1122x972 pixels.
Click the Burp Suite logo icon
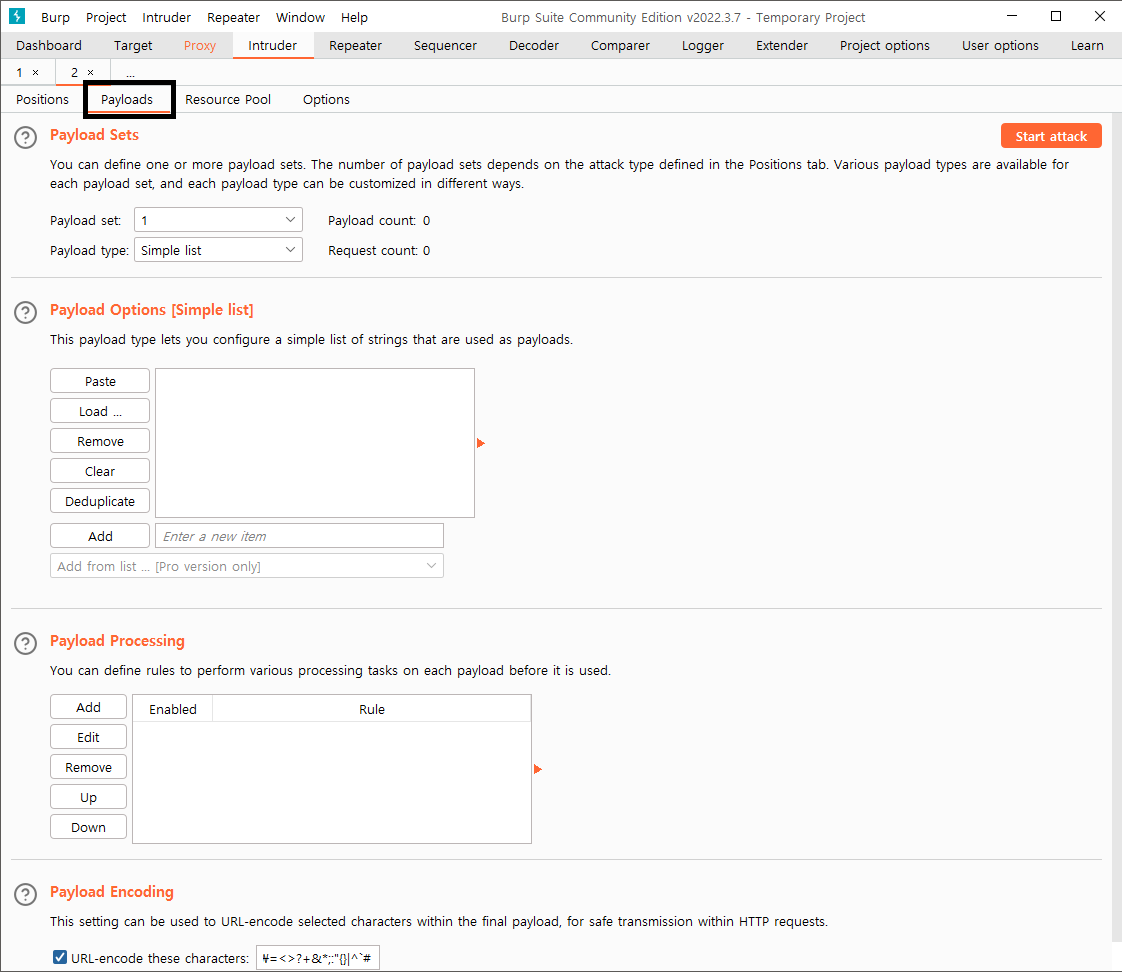16,16
